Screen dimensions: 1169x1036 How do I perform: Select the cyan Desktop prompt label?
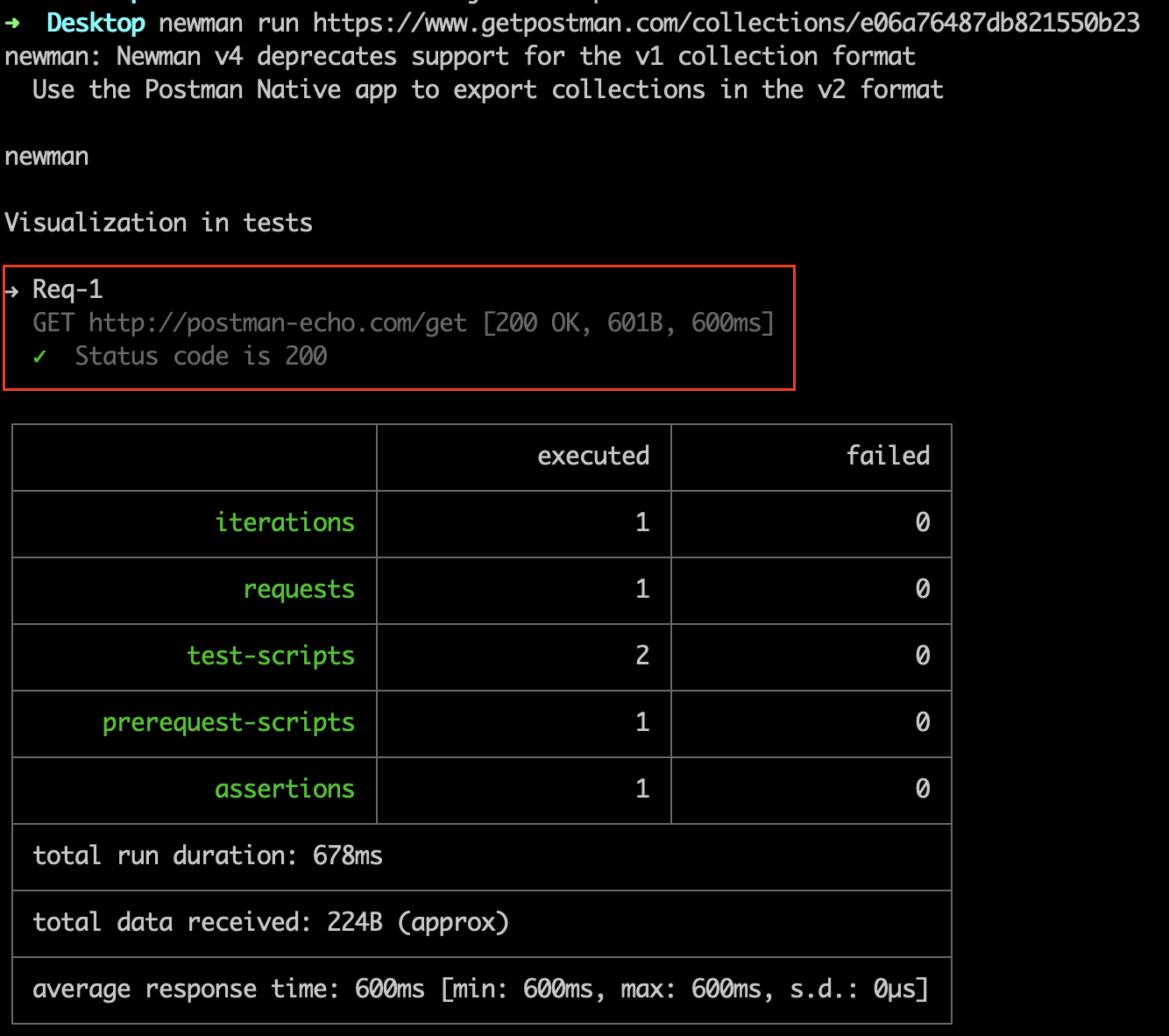[x=96, y=22]
